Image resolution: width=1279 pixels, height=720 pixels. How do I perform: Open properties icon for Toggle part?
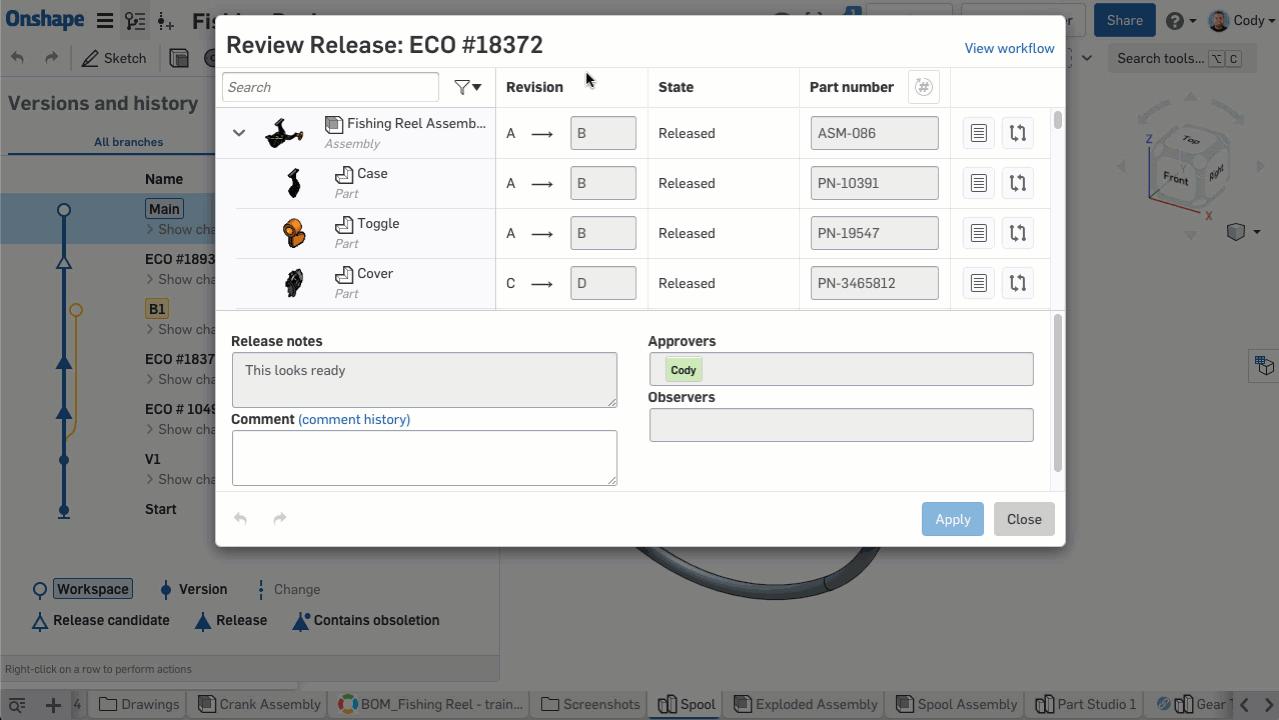978,233
